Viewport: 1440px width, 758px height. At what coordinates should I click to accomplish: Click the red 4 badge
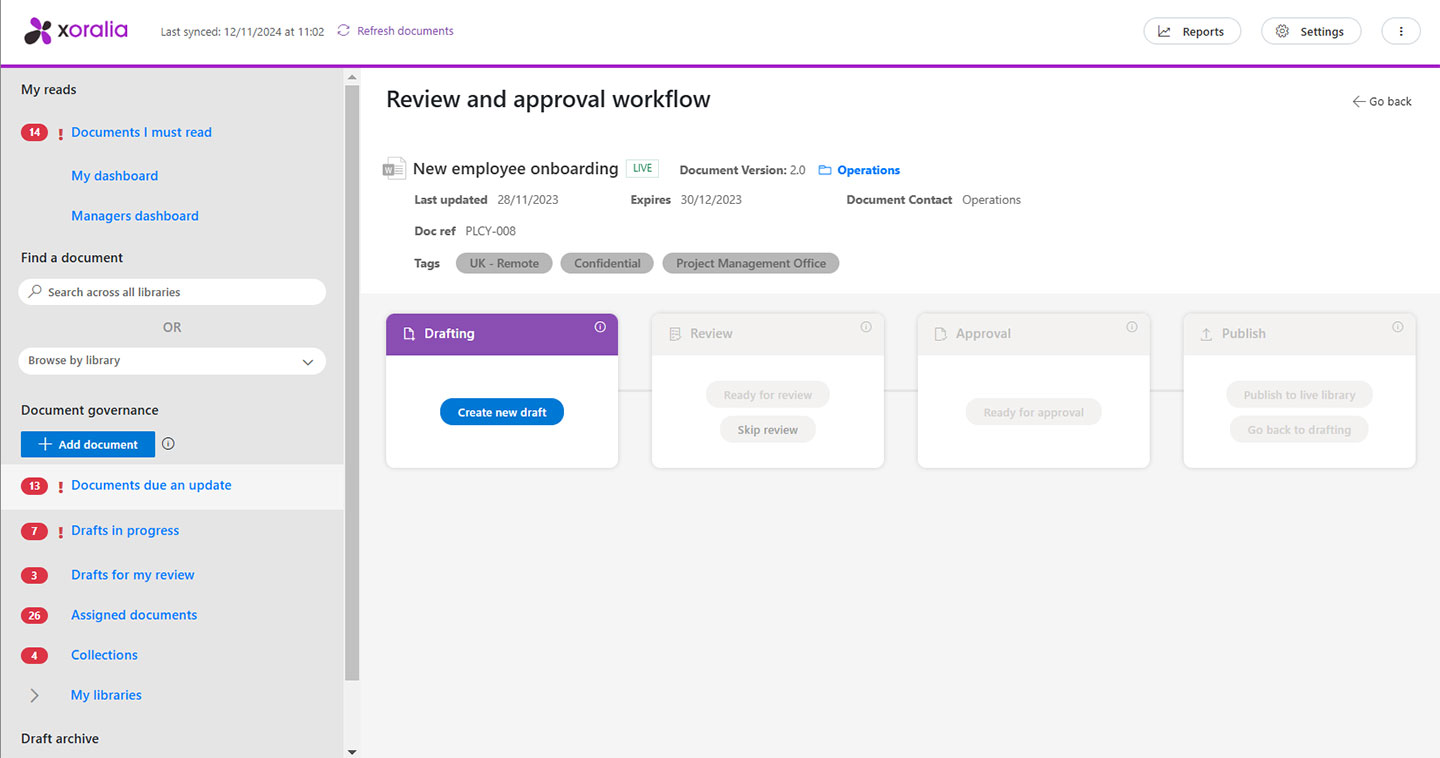point(34,655)
